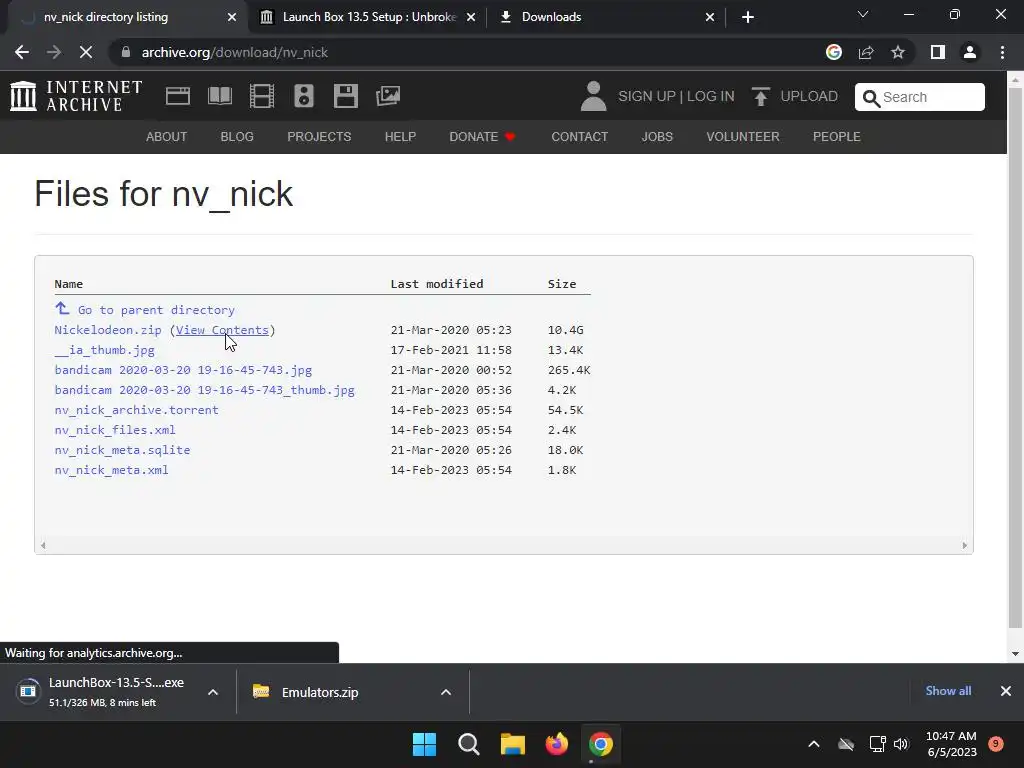Open the Software floppy disk icon
1024x768 pixels.
tap(345, 96)
